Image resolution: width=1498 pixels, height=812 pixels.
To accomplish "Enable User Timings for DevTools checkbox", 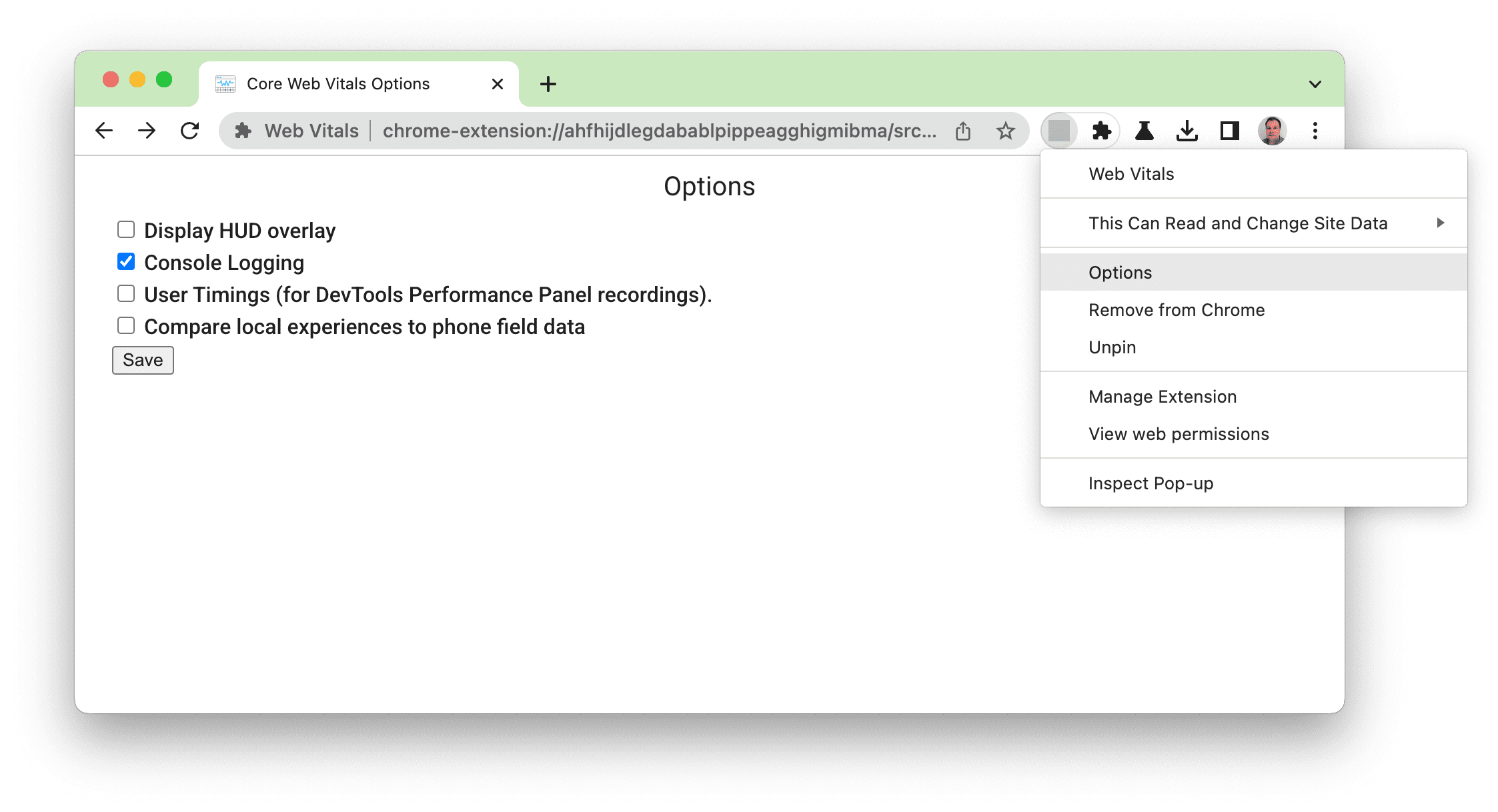I will click(x=126, y=294).
